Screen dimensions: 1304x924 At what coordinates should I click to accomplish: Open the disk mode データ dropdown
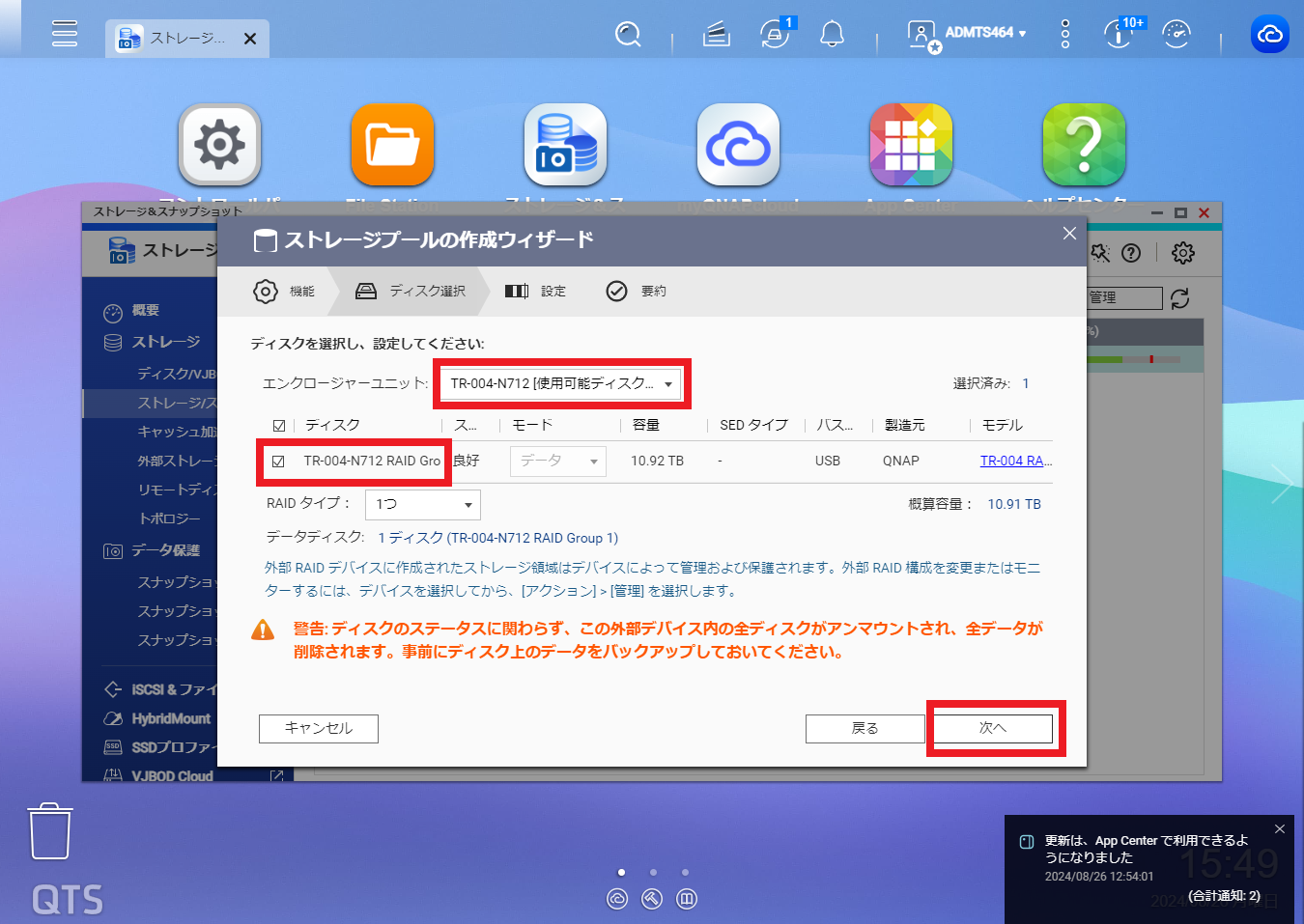click(x=558, y=462)
